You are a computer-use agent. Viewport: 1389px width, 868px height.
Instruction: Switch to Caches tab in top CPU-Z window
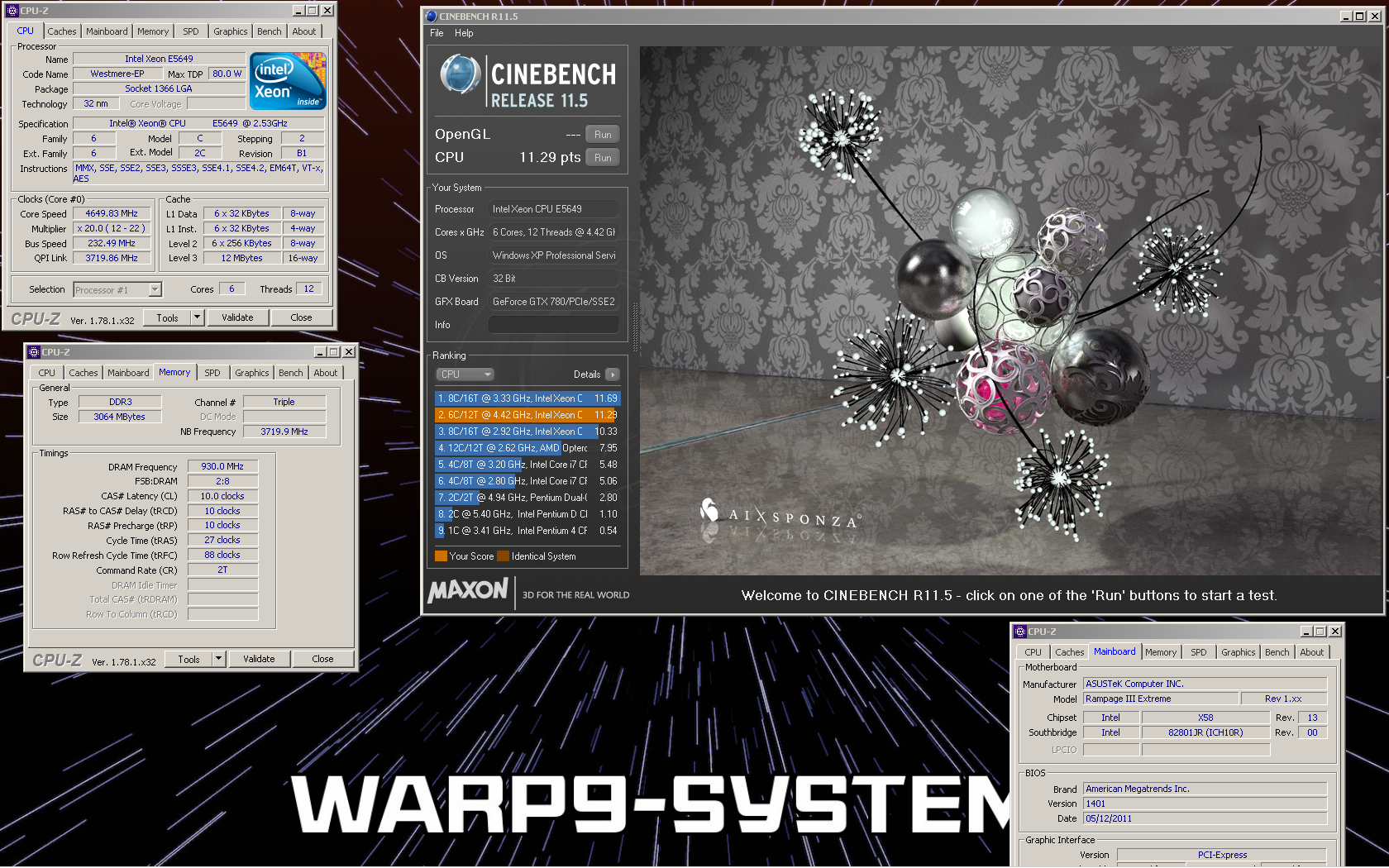point(62,31)
